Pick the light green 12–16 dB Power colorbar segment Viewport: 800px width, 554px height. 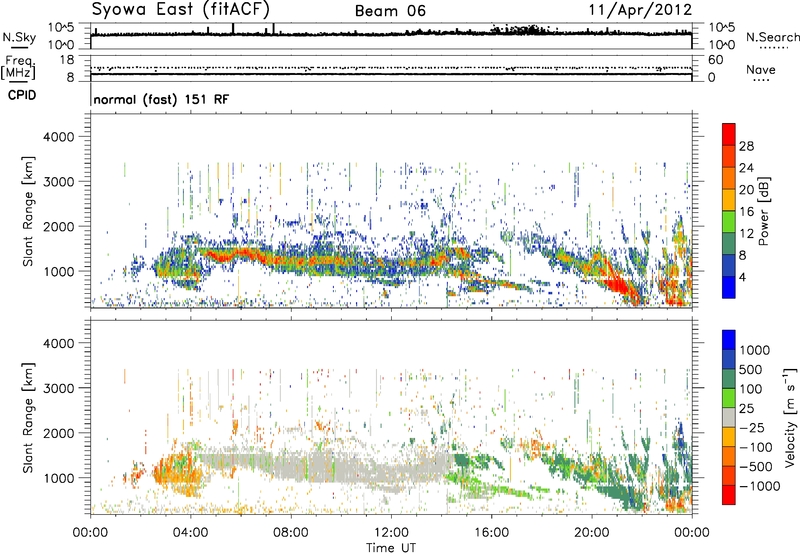coord(729,222)
